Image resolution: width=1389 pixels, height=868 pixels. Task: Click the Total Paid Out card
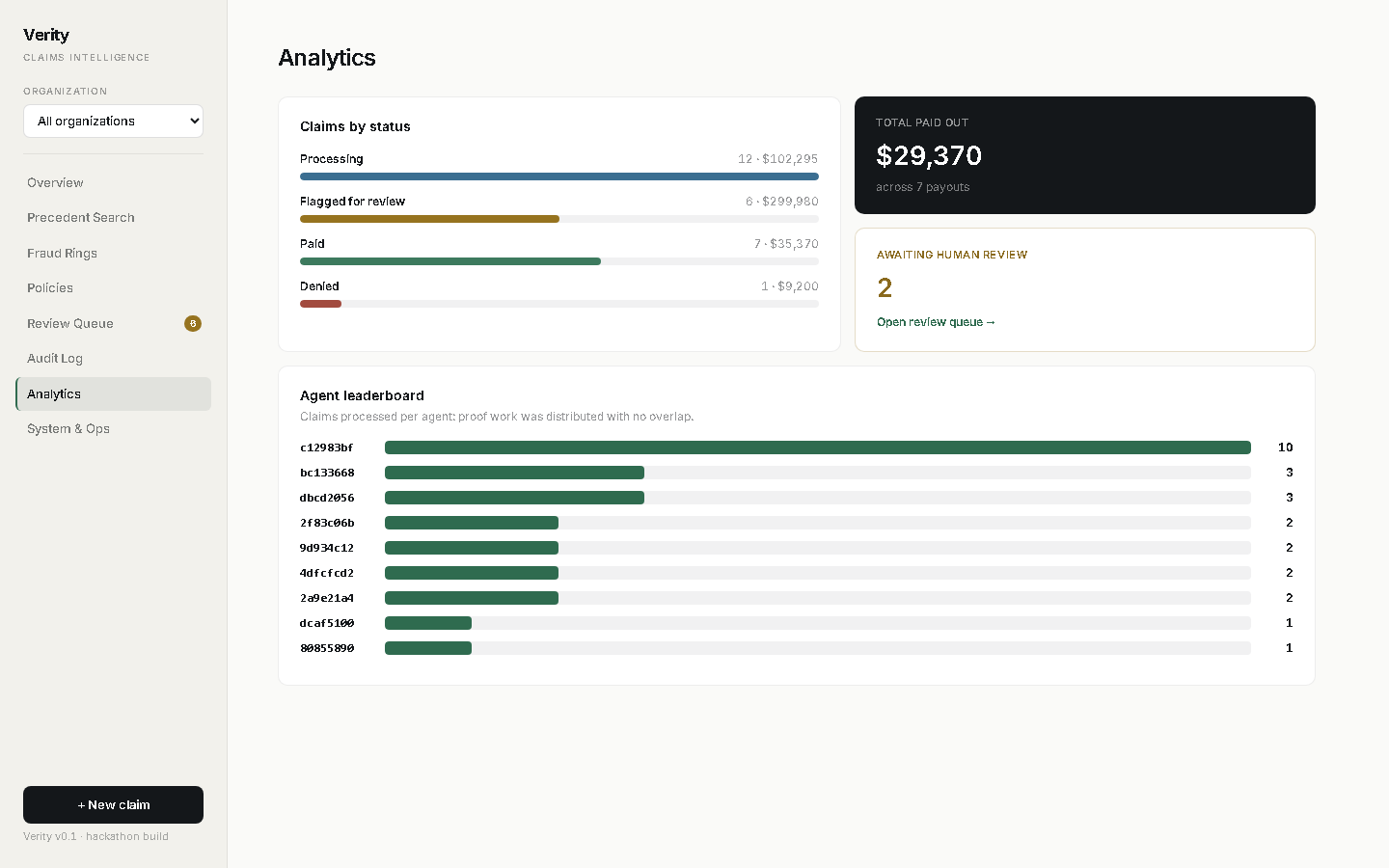(x=1085, y=155)
